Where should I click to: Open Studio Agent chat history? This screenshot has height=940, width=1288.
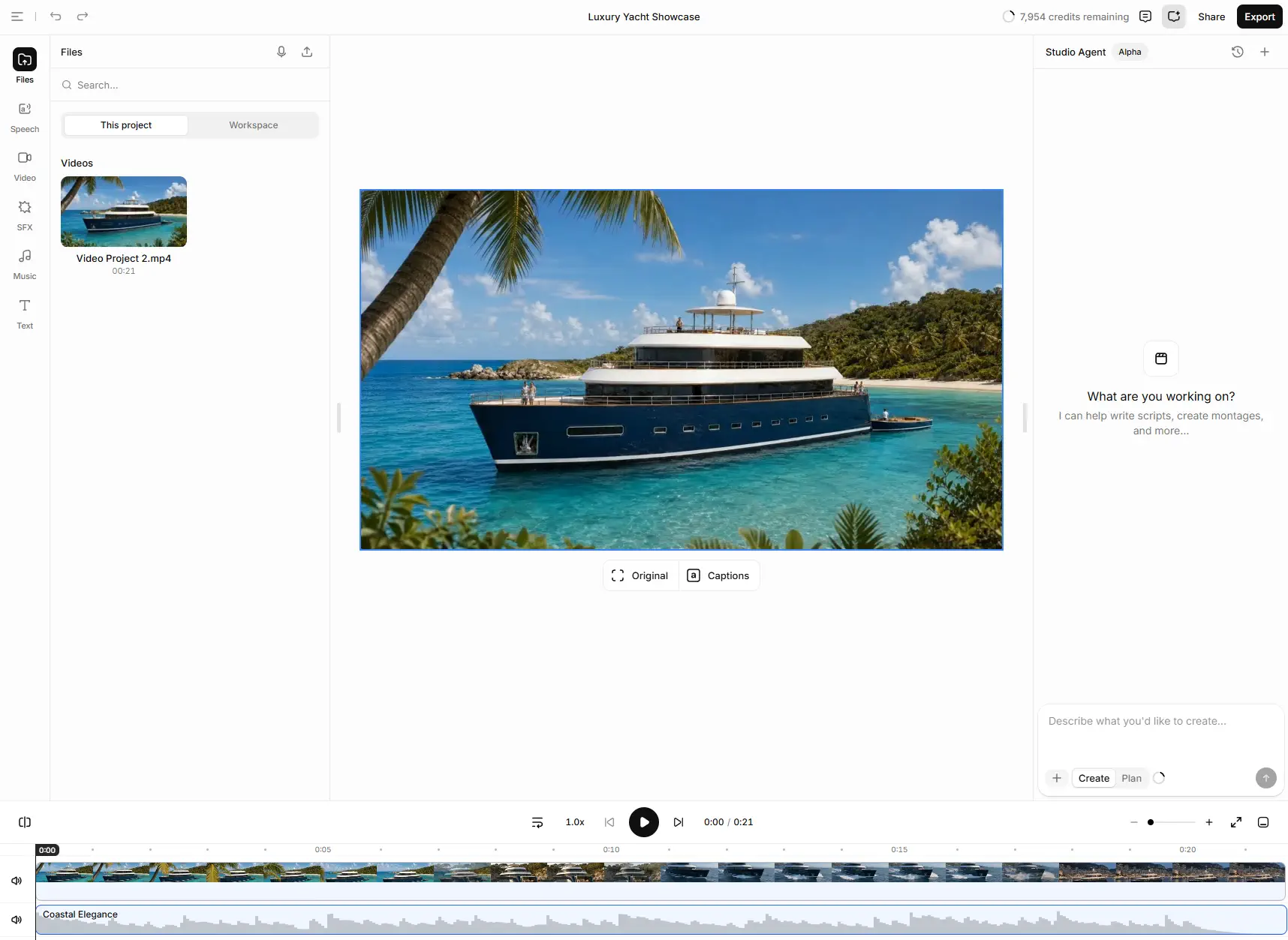coord(1238,52)
